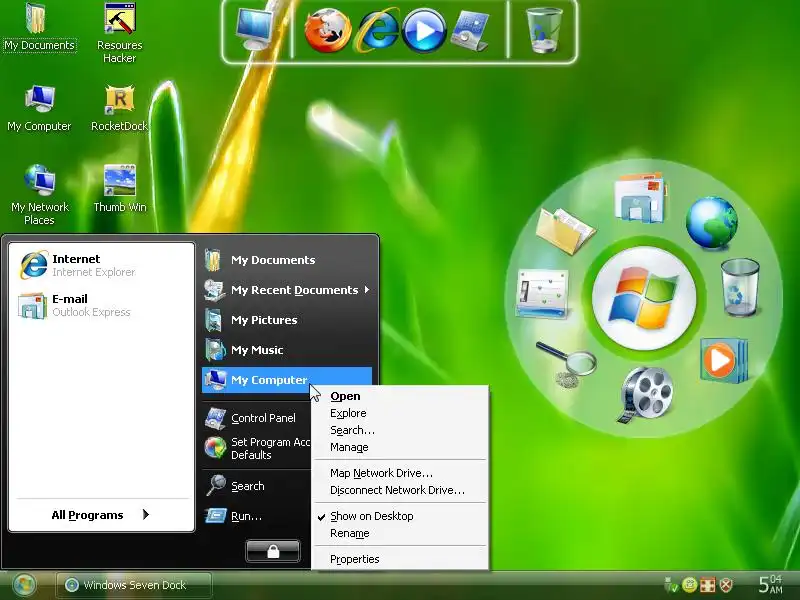Image resolution: width=800 pixels, height=600 pixels.
Task: Click the green network tray icon
Action: click(671, 585)
